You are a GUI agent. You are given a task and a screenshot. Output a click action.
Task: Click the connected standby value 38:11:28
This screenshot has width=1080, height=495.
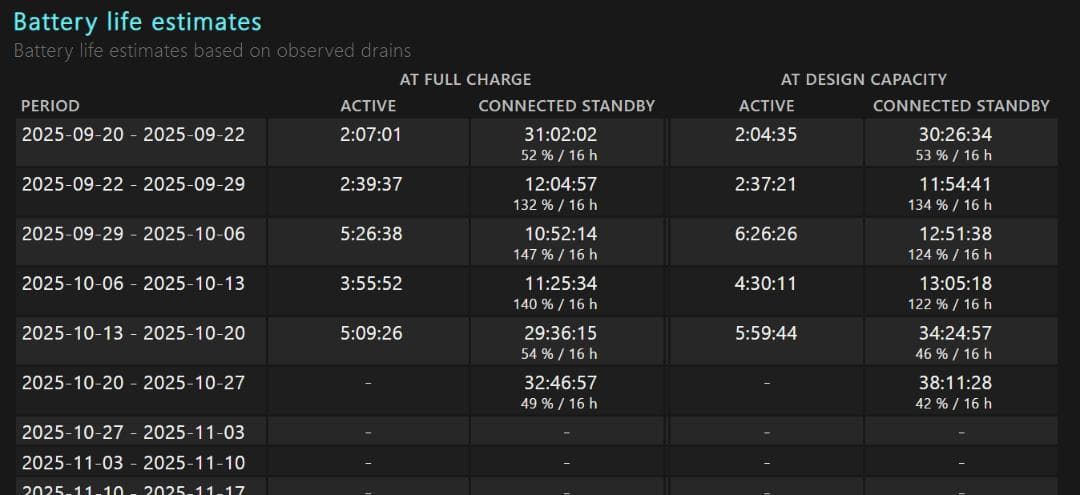click(955, 382)
